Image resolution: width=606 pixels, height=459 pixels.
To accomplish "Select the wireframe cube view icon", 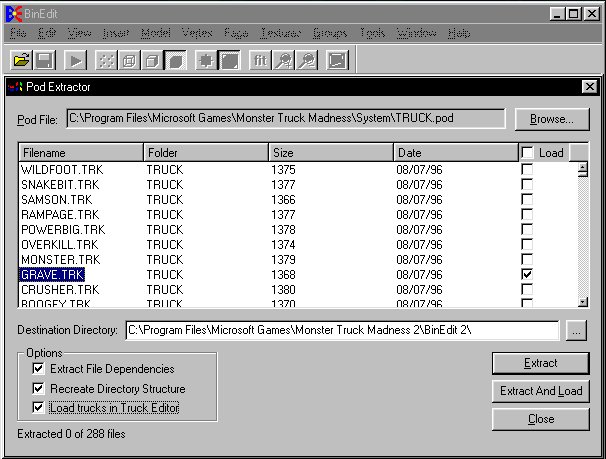I will (129, 60).
